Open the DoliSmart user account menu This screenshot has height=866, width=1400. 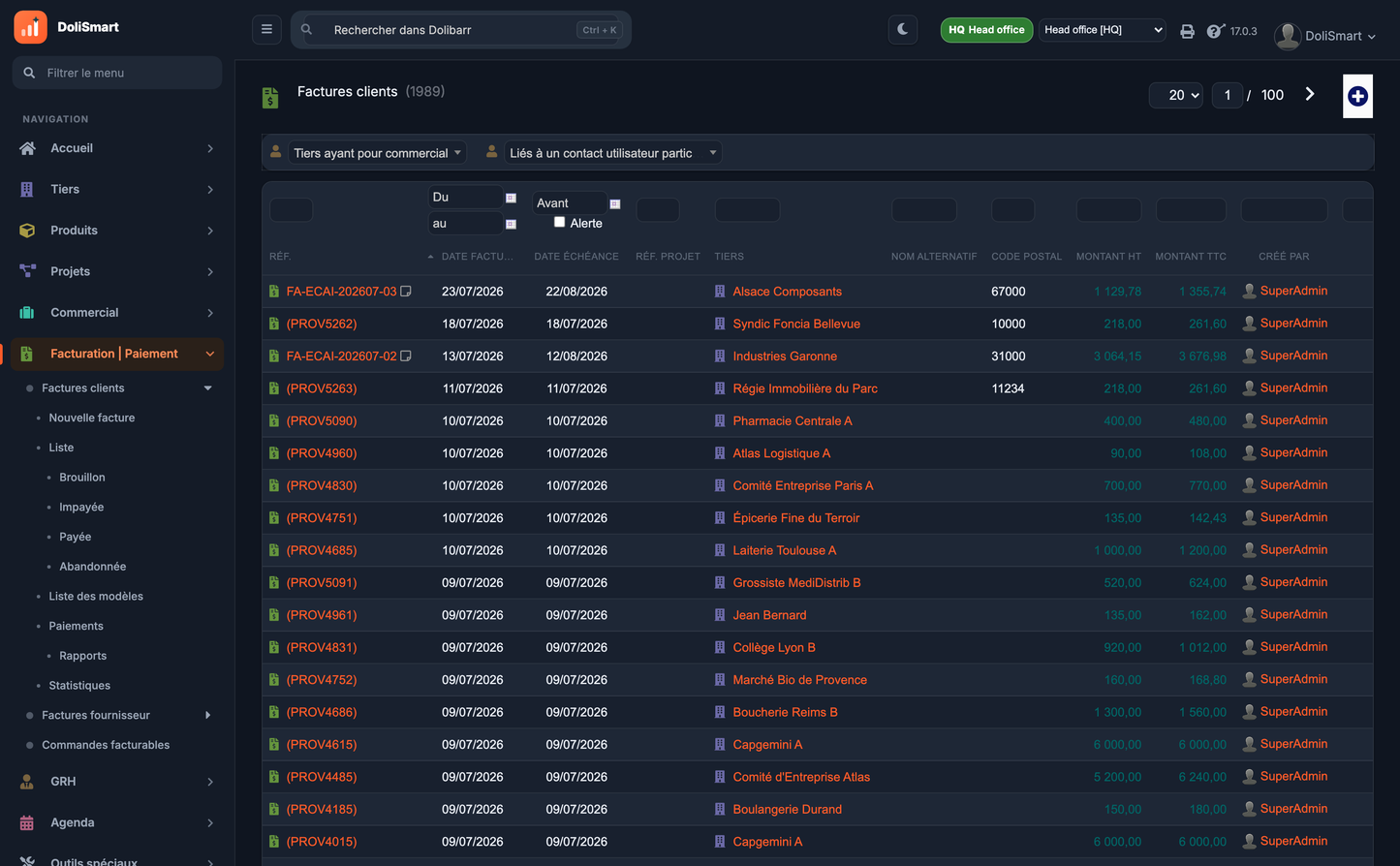coord(1325,36)
